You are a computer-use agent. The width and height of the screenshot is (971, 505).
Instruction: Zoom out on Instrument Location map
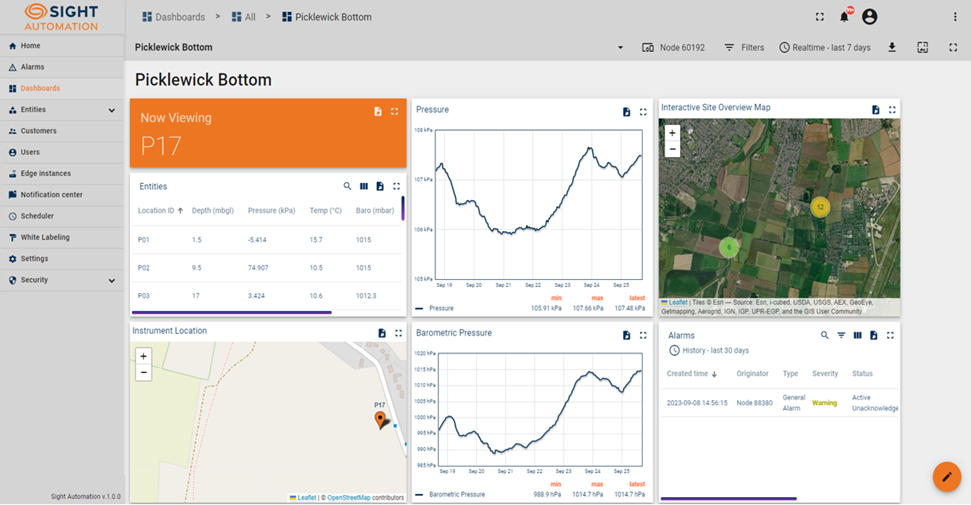pyautogui.click(x=143, y=372)
